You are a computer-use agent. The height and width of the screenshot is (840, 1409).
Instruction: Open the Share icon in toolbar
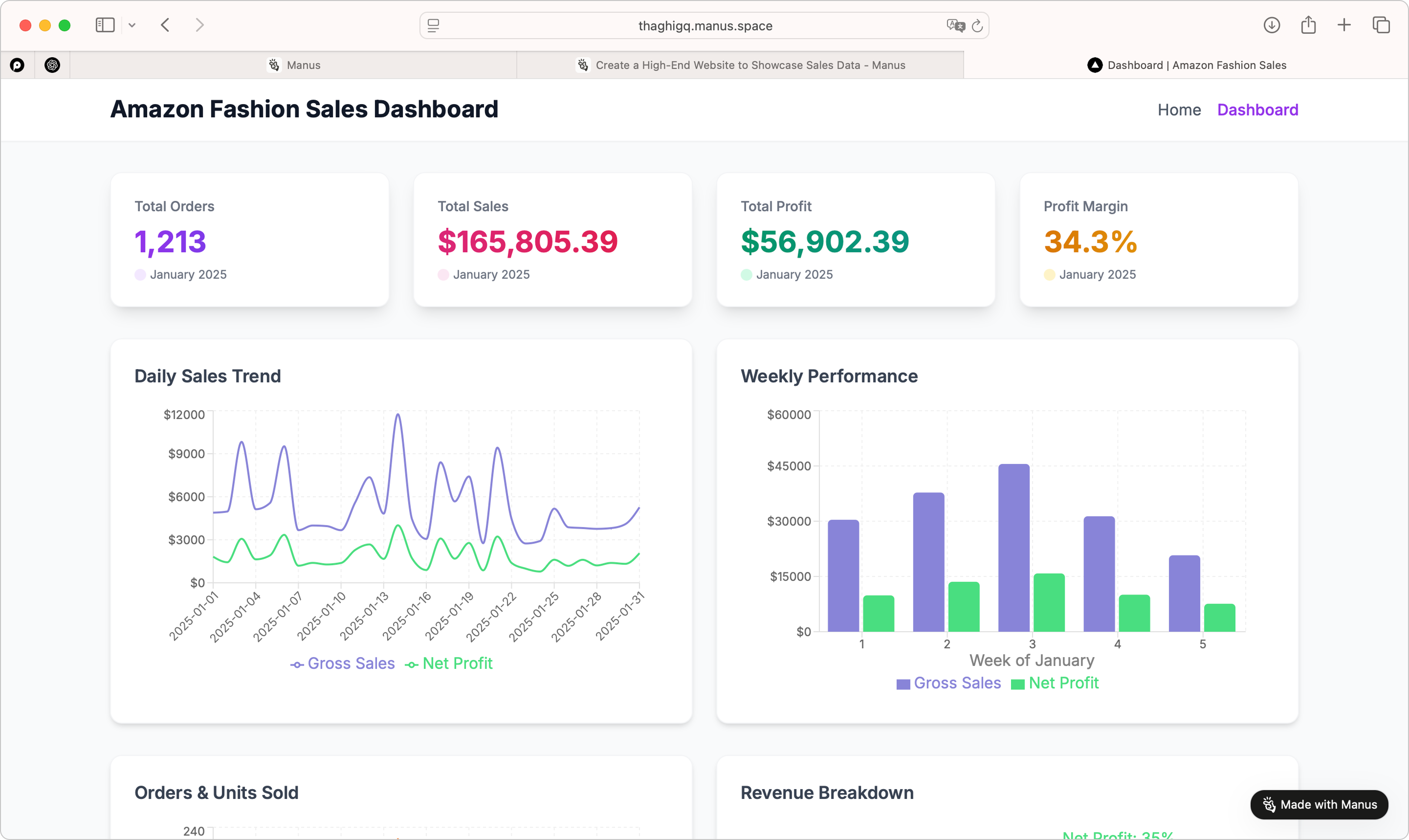tap(1308, 25)
